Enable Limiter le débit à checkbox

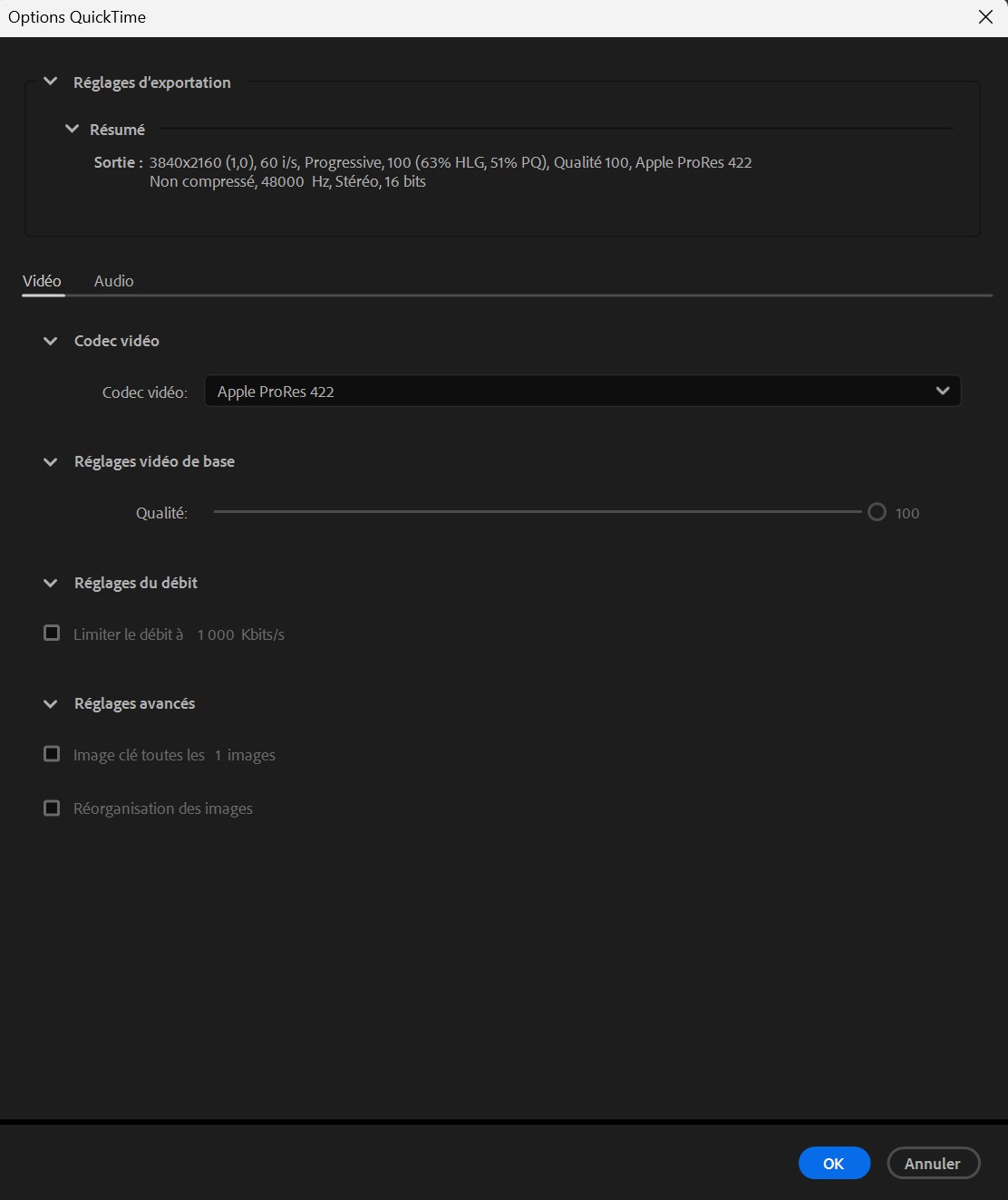pyautogui.click(x=52, y=634)
